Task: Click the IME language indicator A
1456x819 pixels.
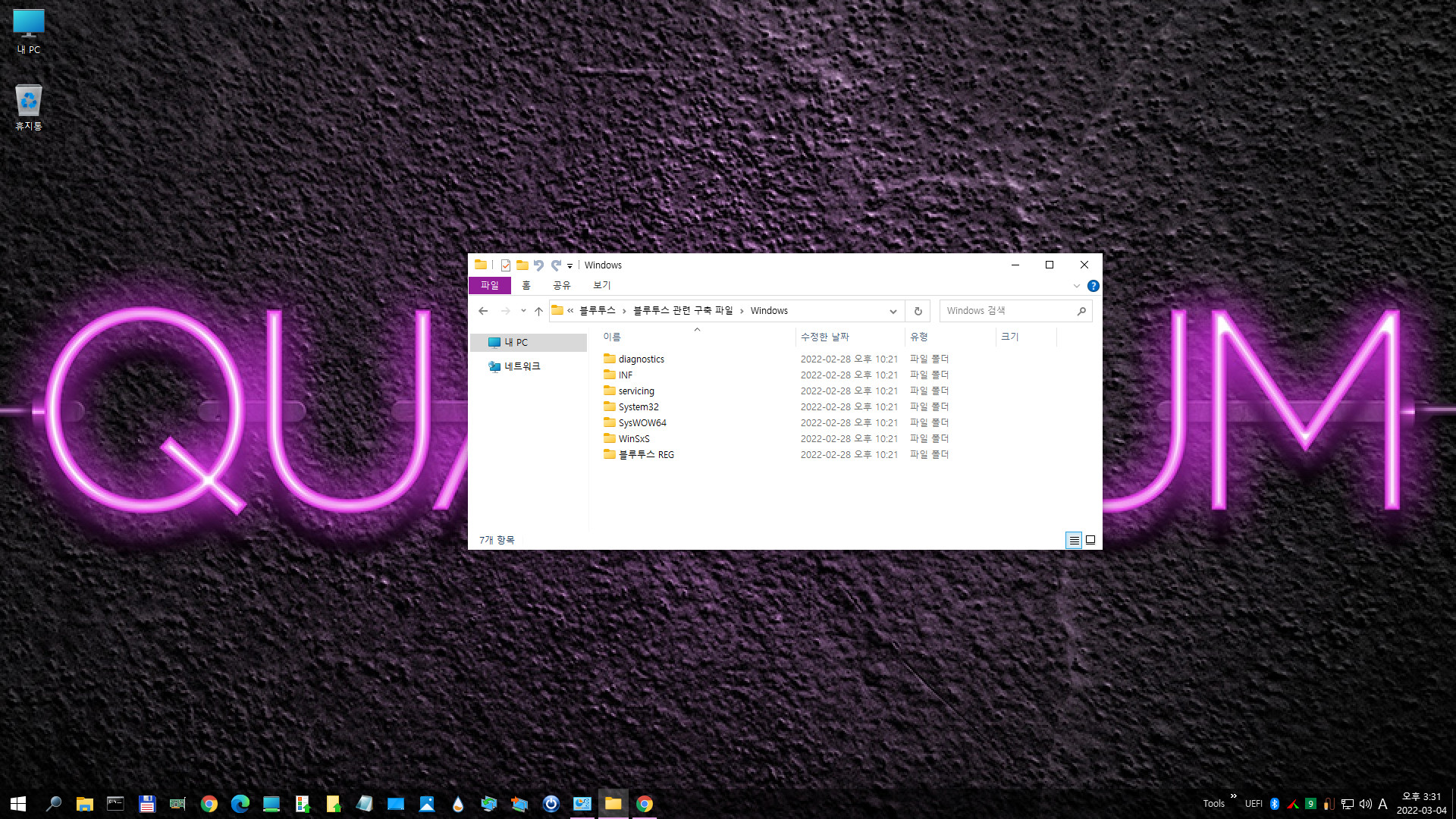Action: [1382, 804]
